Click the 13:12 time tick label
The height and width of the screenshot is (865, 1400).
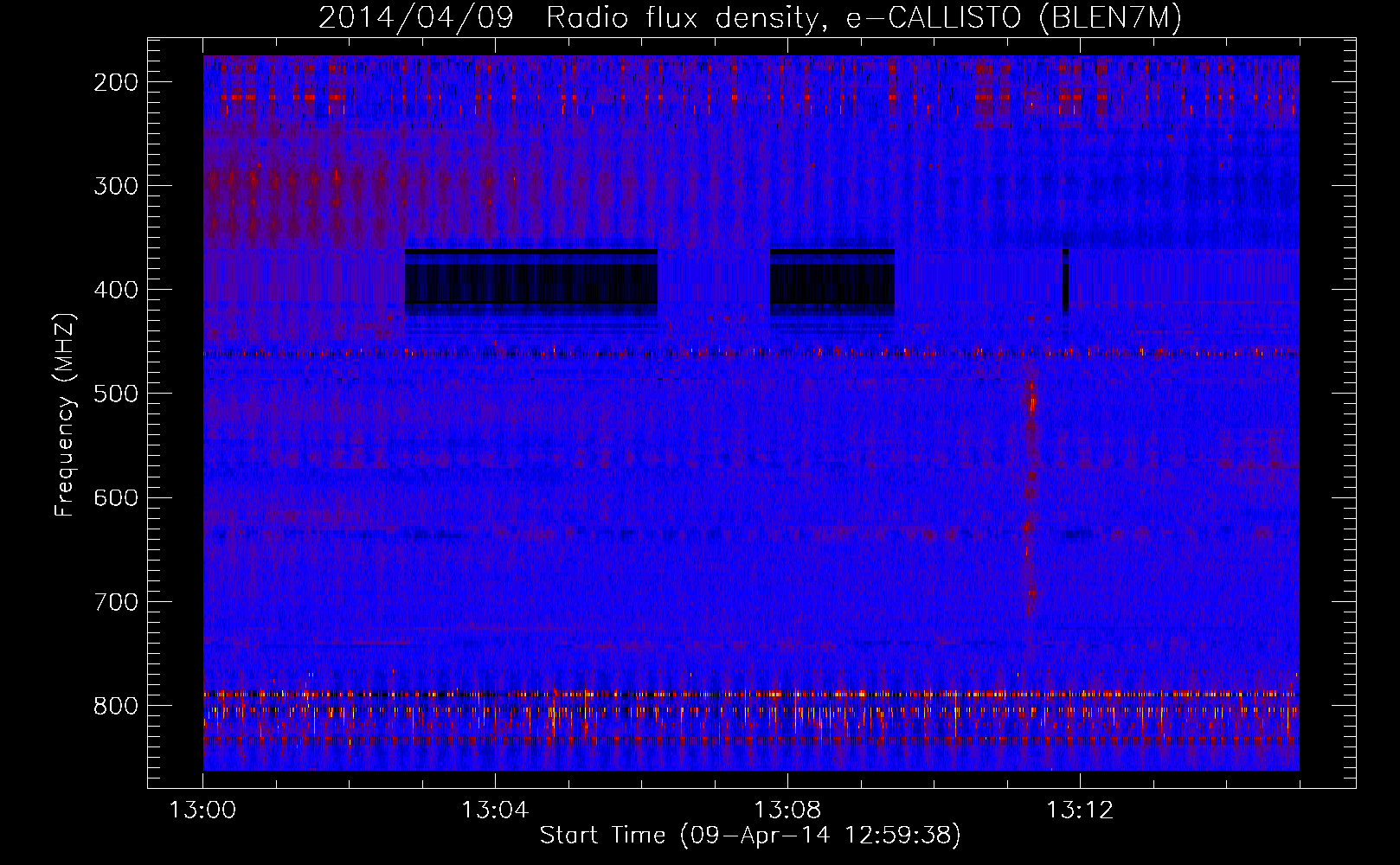tap(1080, 811)
